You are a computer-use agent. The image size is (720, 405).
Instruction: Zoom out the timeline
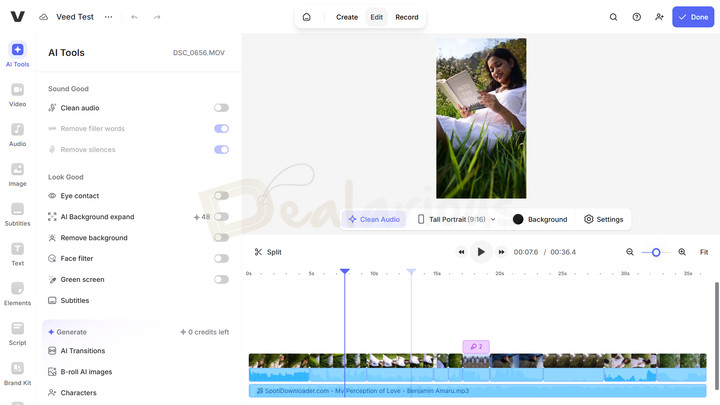[x=630, y=252]
